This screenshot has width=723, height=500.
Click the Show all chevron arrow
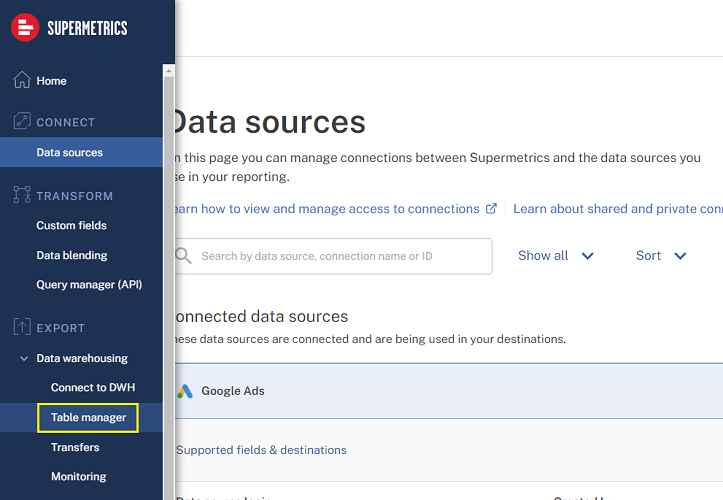pos(587,256)
